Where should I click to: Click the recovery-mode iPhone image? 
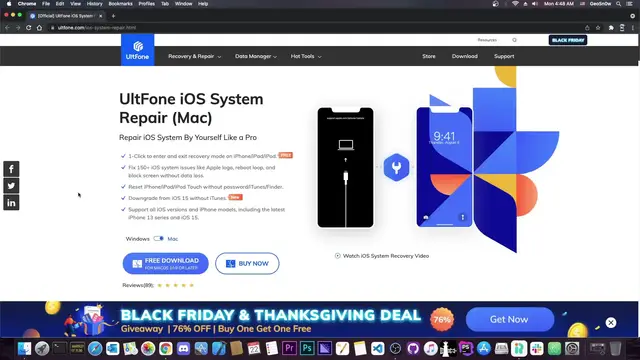pyautogui.click(x=345, y=167)
